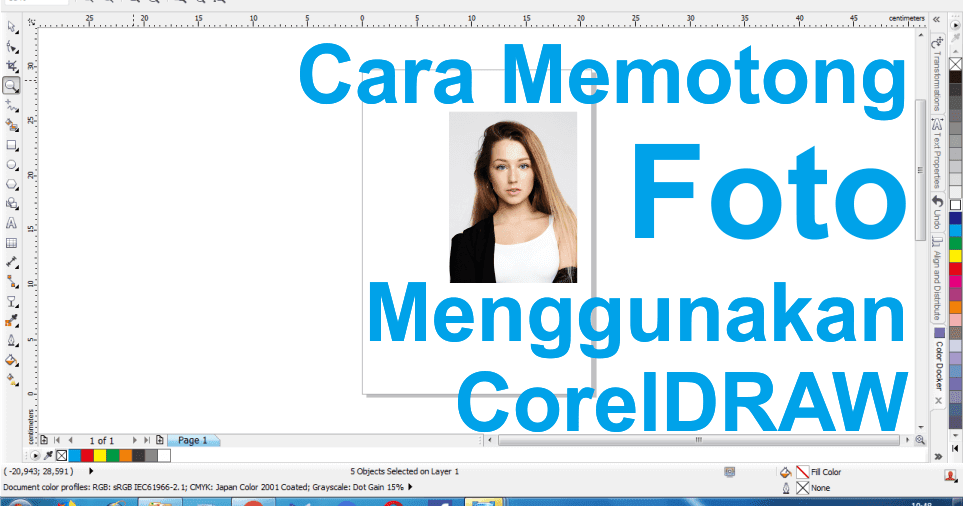Expand the color profiles flyout arrow
The image size is (963, 506).
click(x=410, y=487)
